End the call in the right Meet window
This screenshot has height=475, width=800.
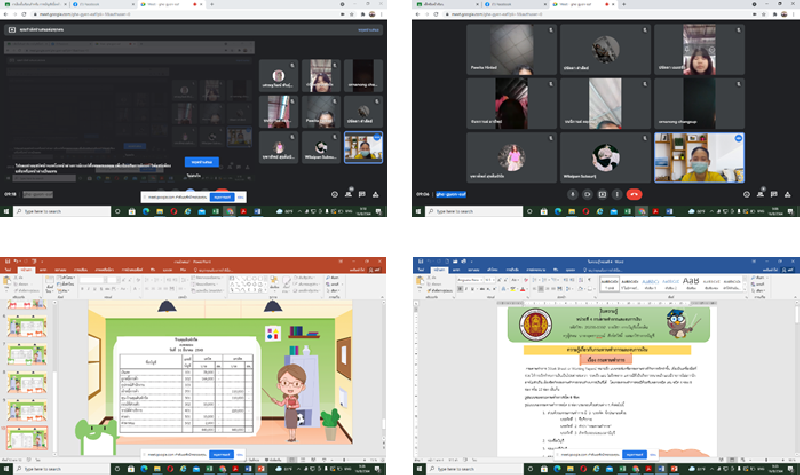tap(633, 195)
